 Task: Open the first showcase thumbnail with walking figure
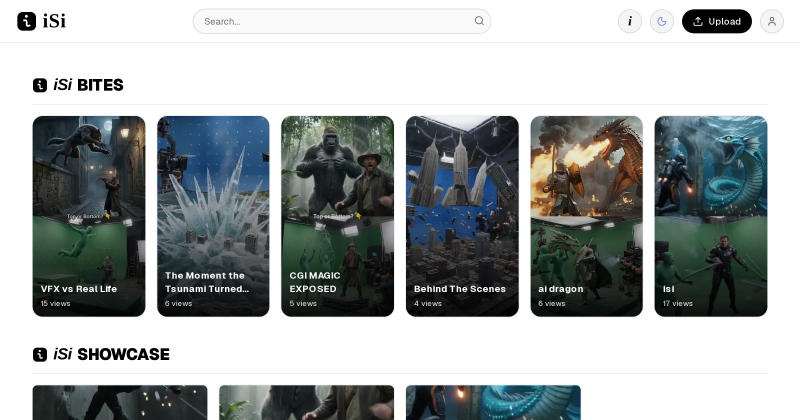[120, 403]
